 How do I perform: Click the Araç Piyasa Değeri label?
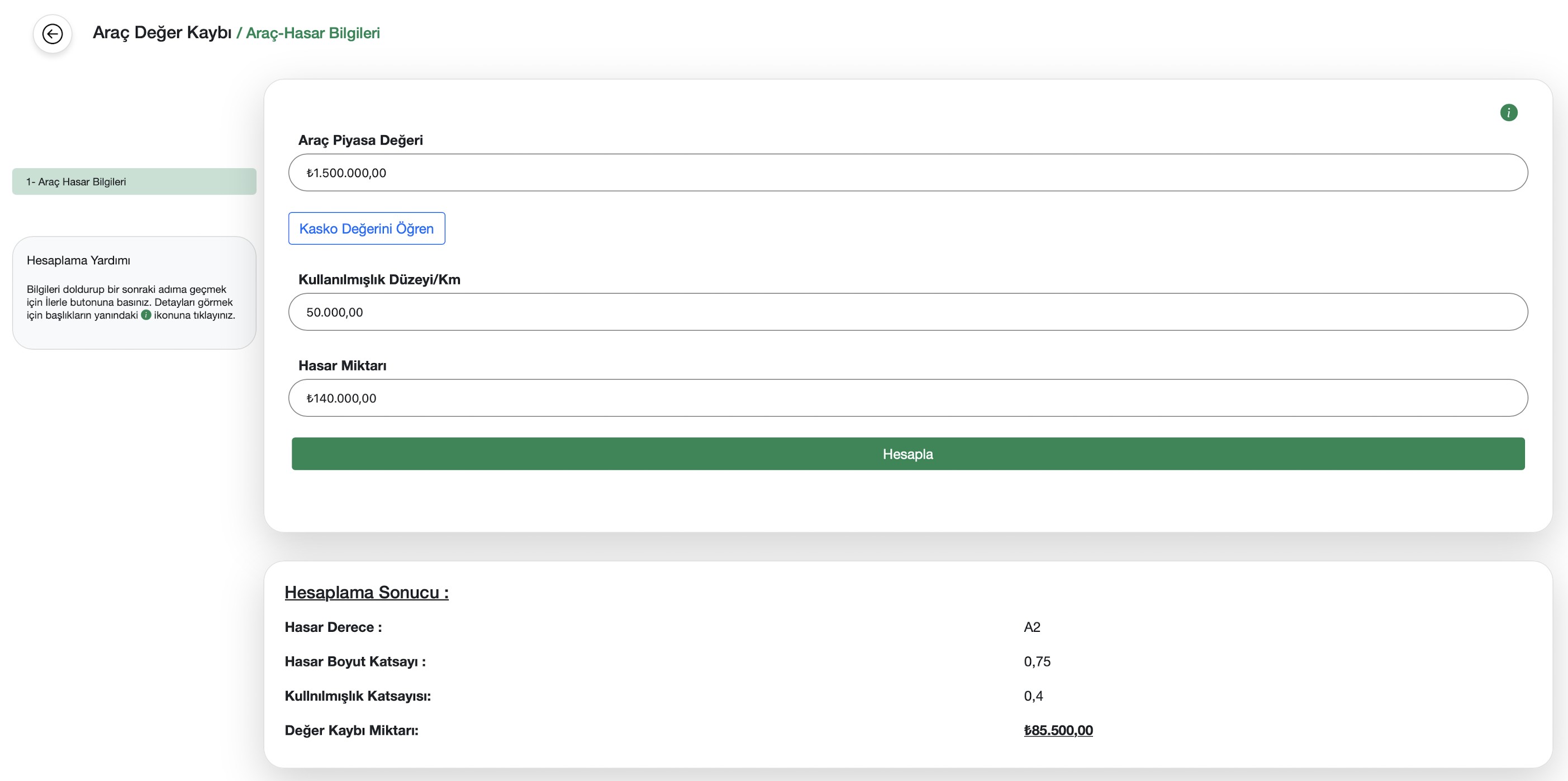tap(360, 140)
